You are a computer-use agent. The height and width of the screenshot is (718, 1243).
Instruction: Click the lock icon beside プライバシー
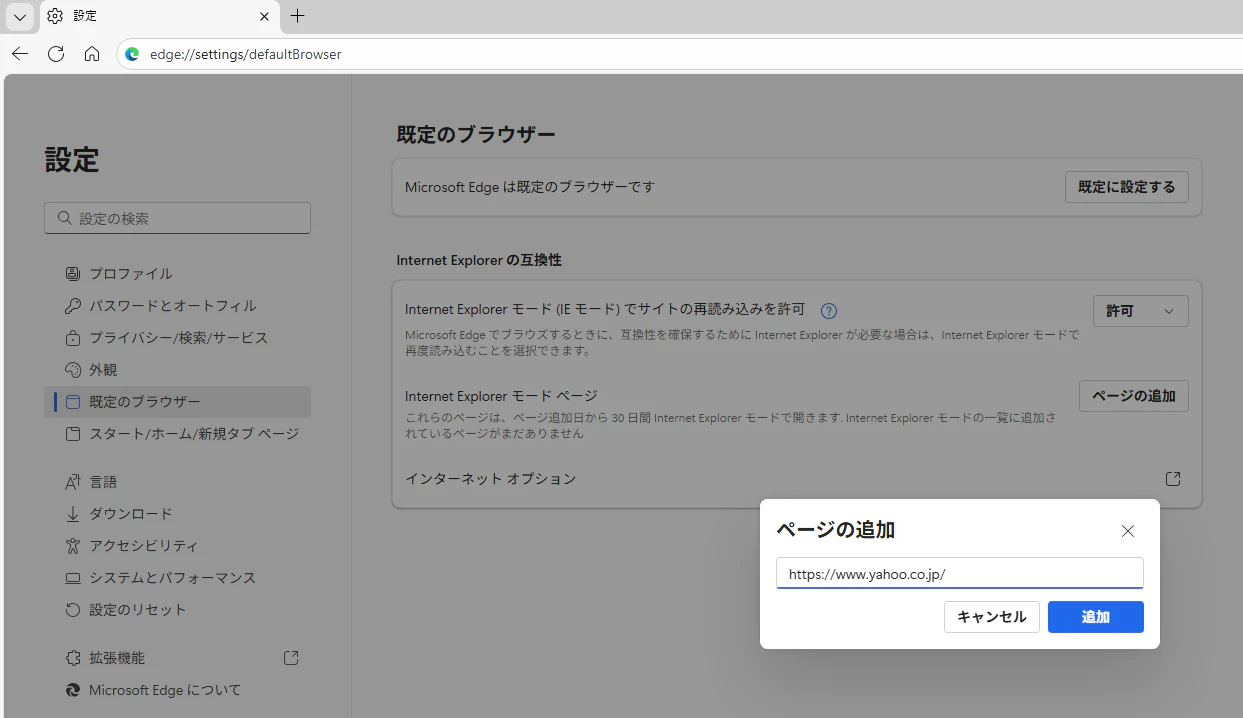pos(72,338)
